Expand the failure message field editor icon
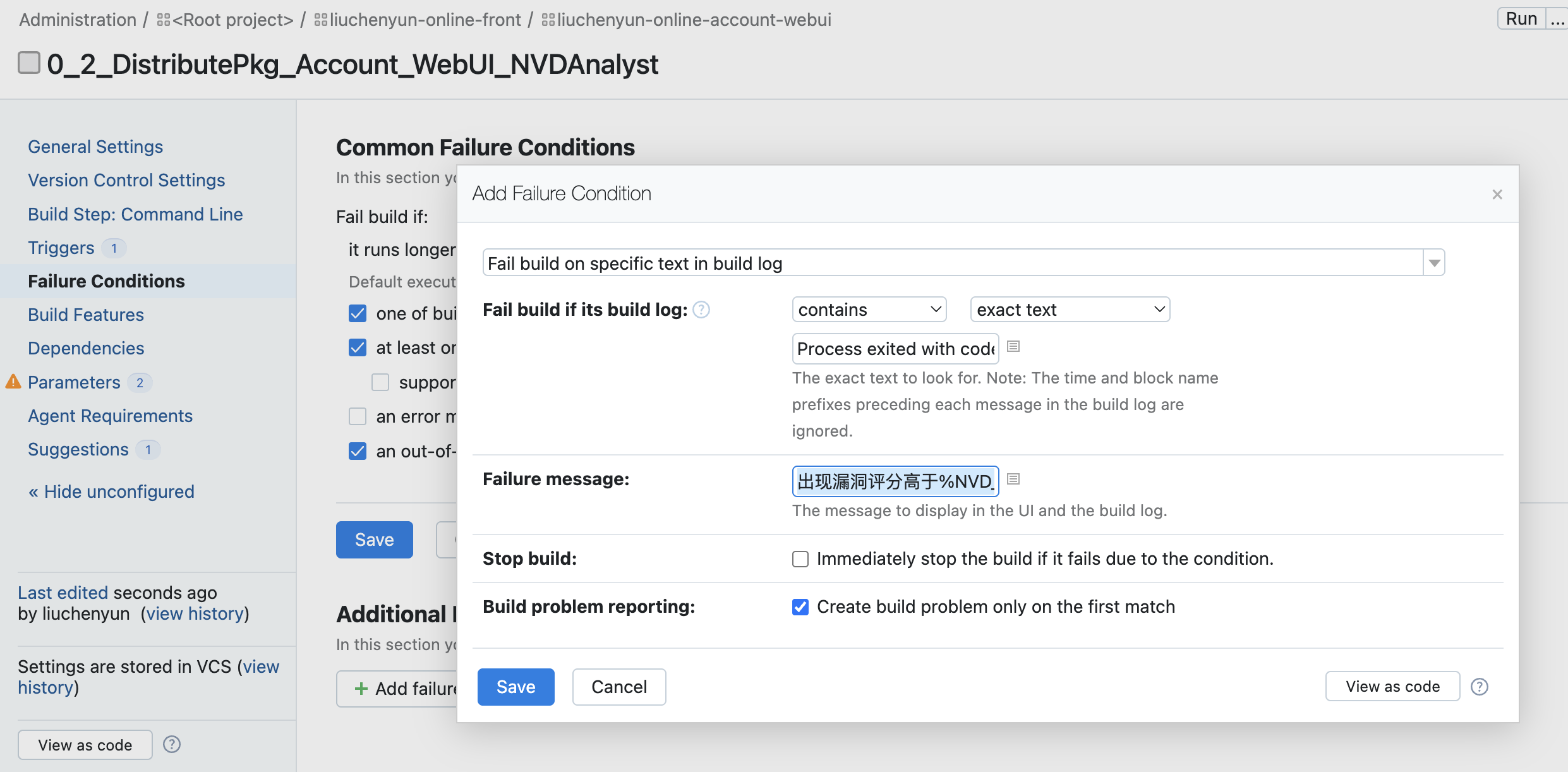This screenshot has height=772, width=1568. coord(1013,479)
